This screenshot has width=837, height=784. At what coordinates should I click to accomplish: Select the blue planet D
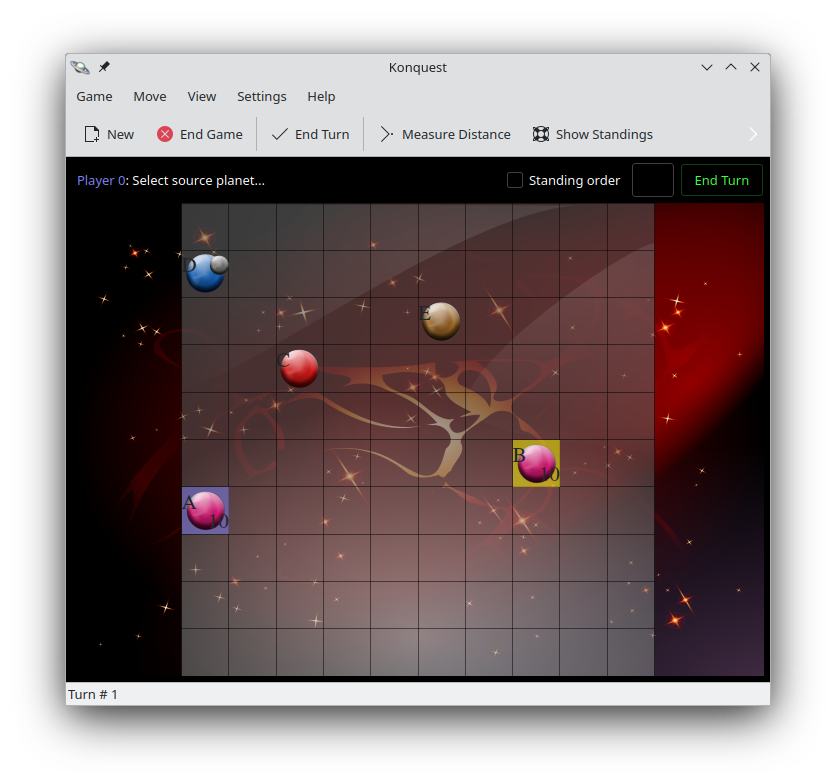[206, 273]
